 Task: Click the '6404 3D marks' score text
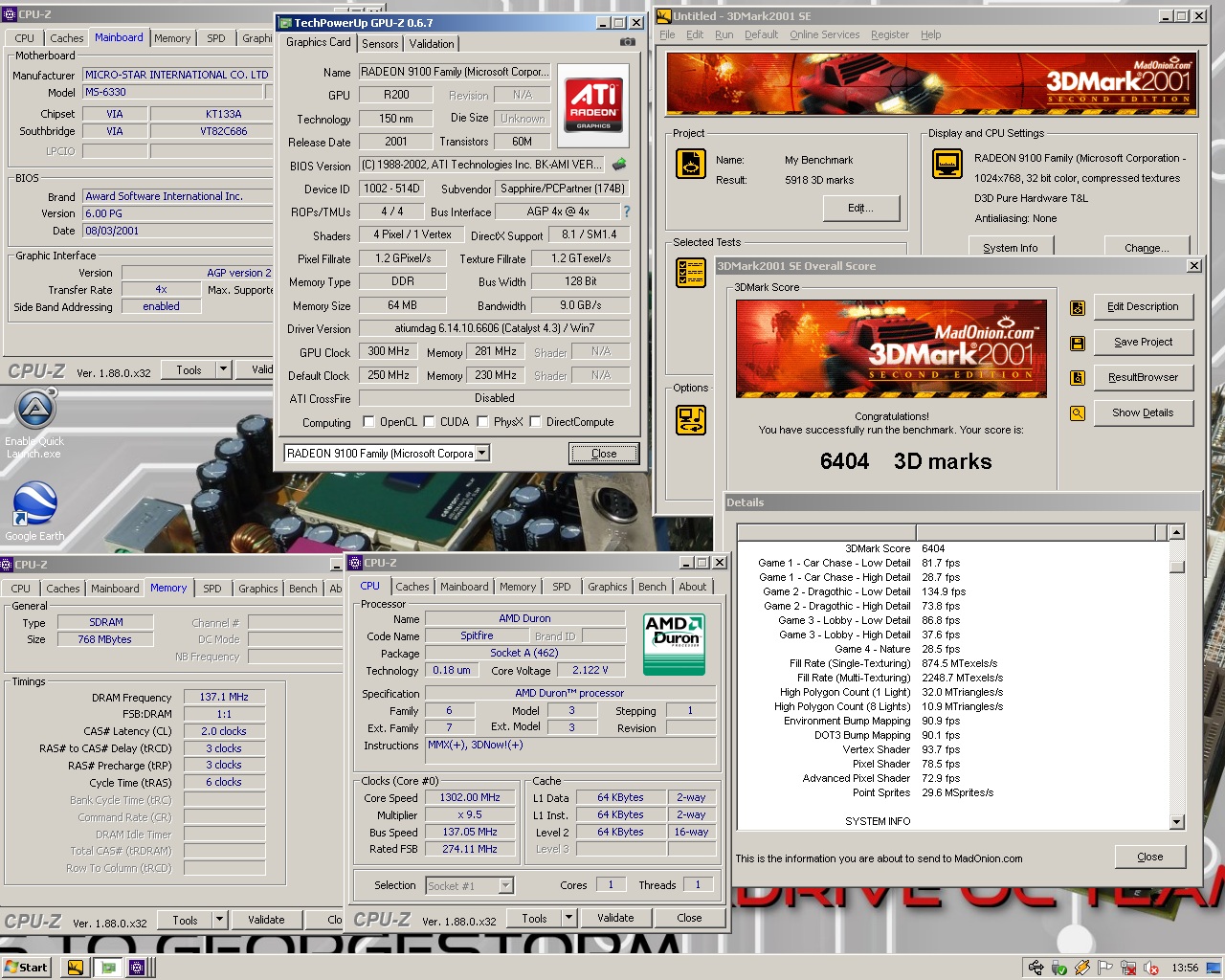point(905,461)
